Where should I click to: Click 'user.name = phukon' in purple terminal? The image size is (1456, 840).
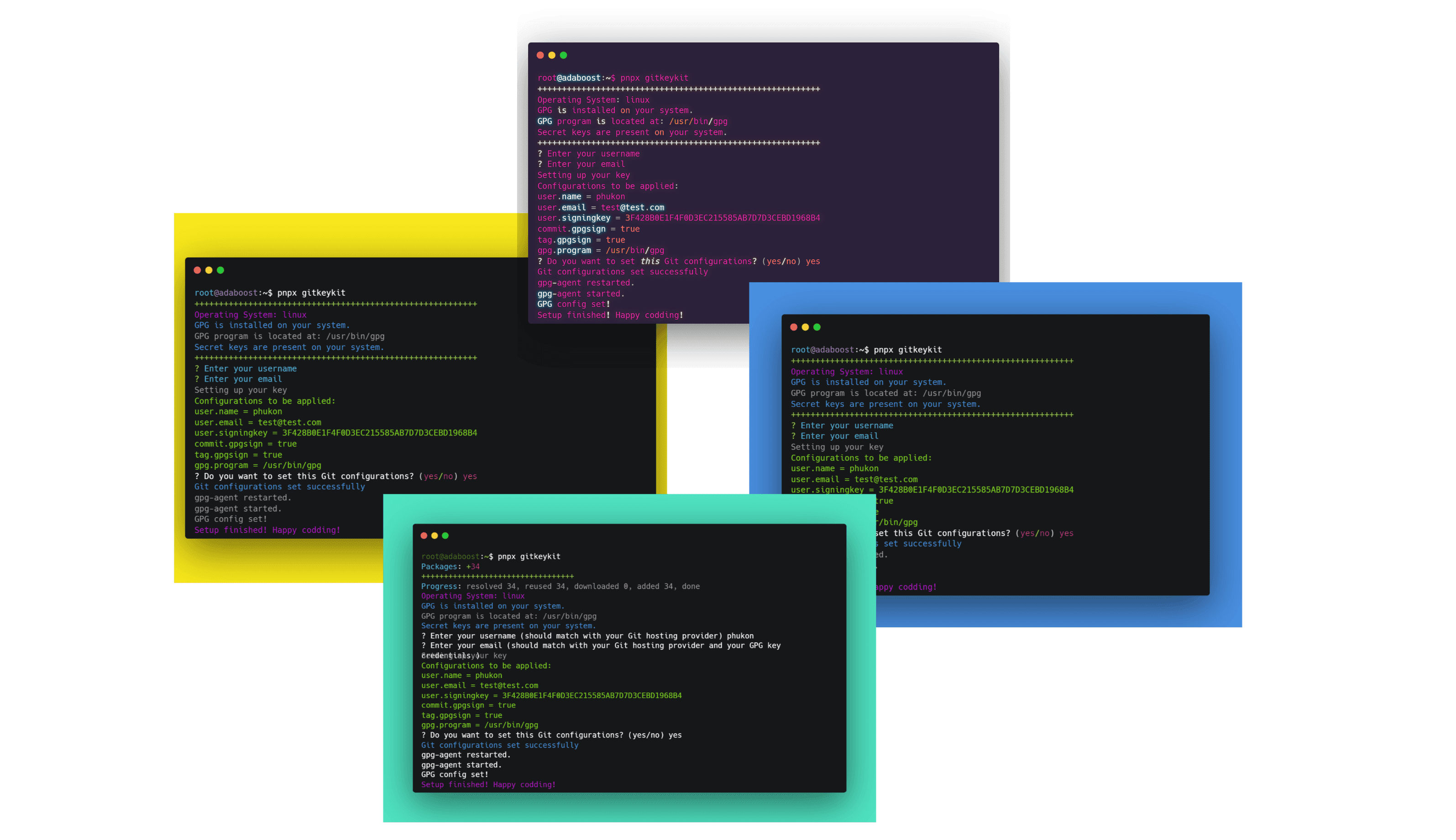pos(581,196)
